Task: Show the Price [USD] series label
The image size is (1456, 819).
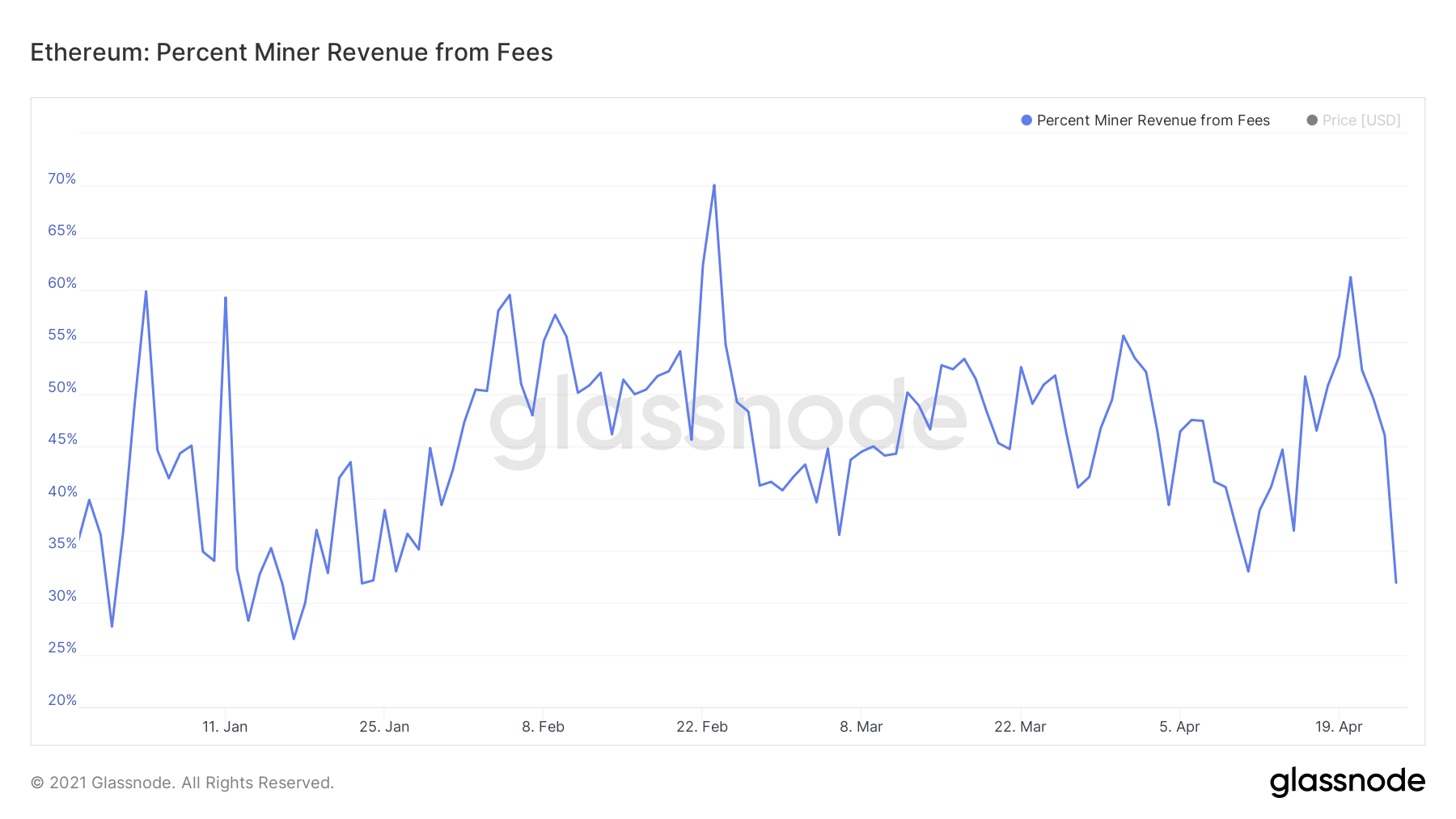Action: point(1361,120)
